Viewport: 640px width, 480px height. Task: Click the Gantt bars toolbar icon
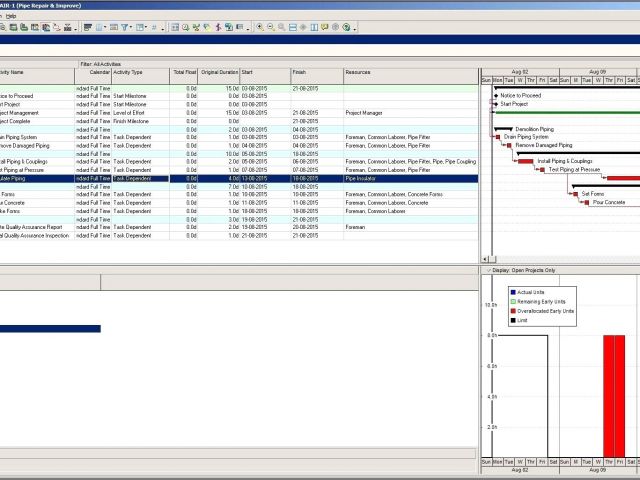[x=88, y=28]
